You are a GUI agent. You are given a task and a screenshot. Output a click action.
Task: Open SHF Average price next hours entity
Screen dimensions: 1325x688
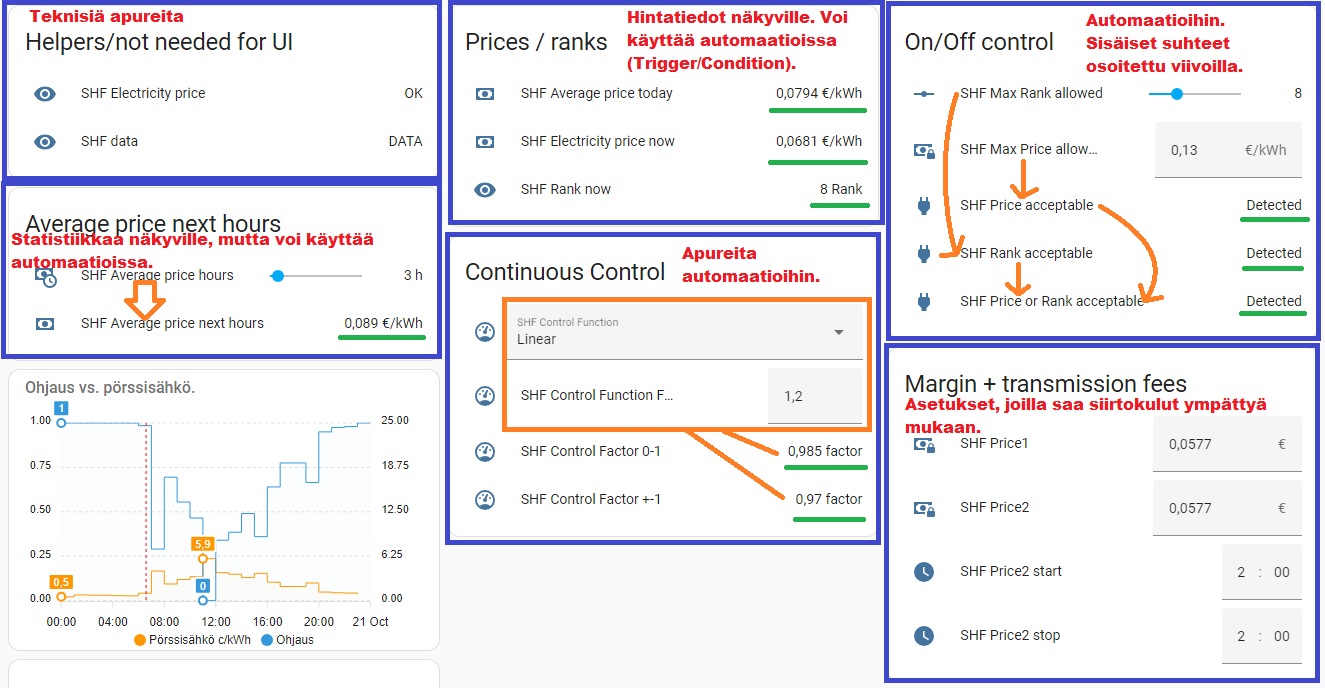tap(172, 324)
